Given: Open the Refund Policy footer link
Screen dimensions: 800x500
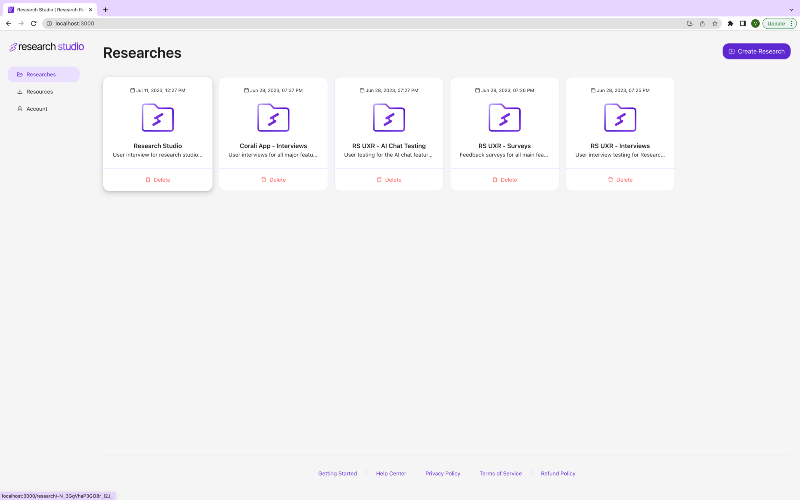Looking at the screenshot, I should click(558, 473).
